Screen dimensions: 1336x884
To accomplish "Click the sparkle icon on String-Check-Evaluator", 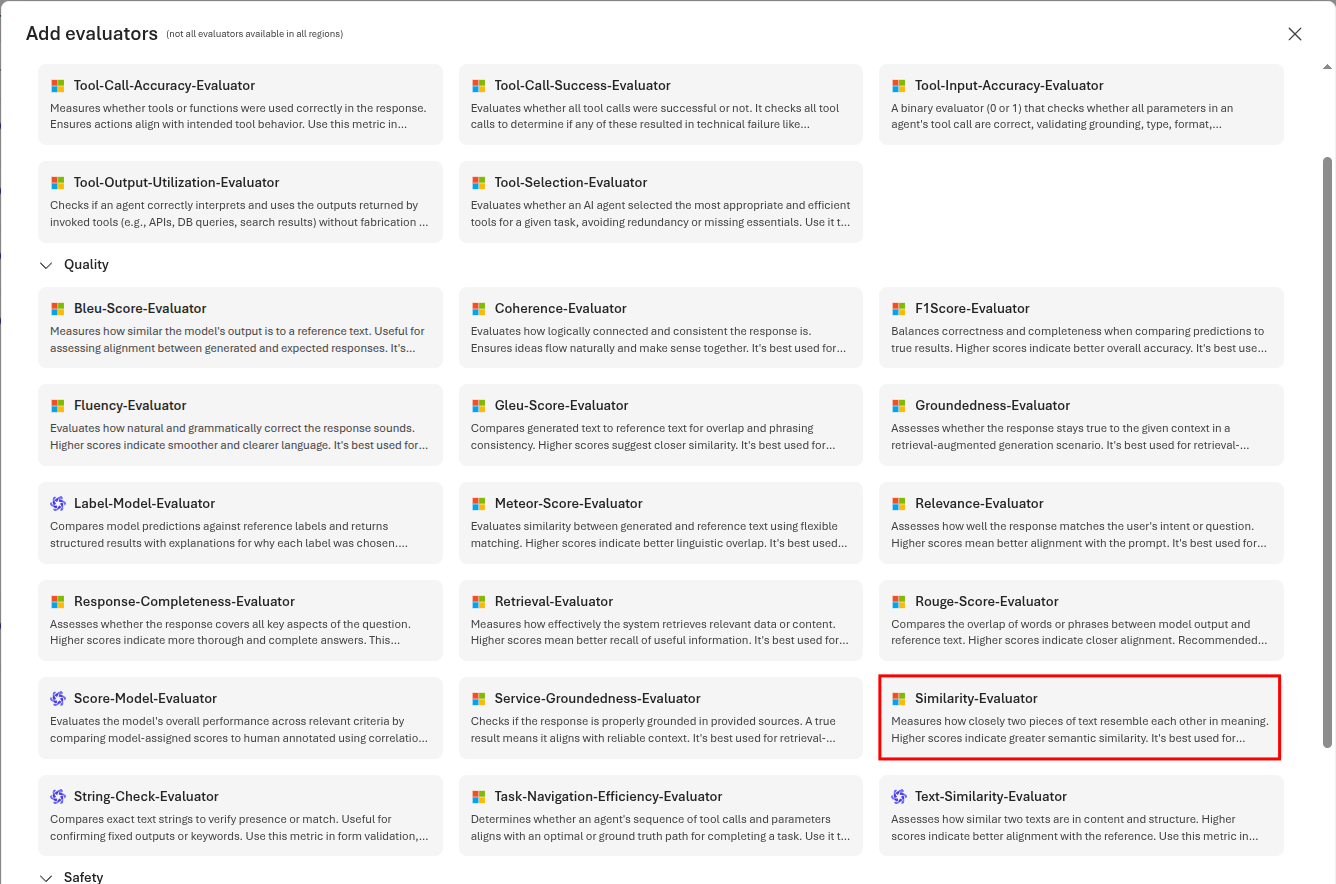I will (x=55, y=796).
